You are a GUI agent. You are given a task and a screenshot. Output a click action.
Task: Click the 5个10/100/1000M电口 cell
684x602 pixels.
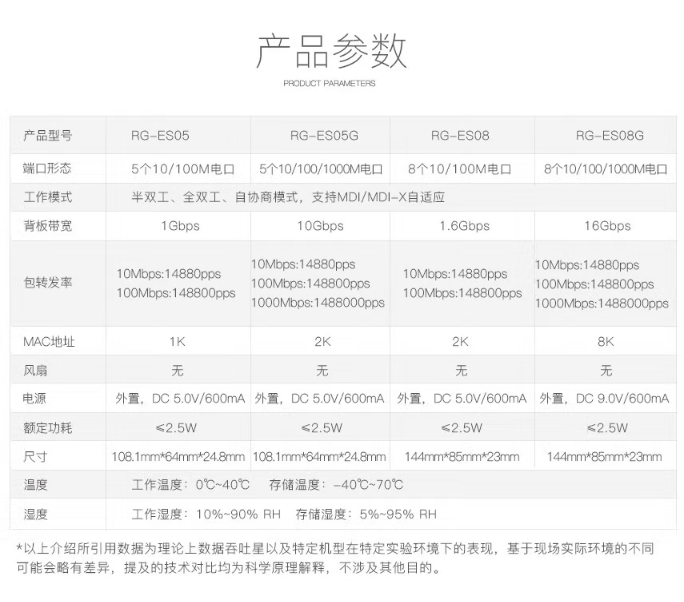pos(321,169)
